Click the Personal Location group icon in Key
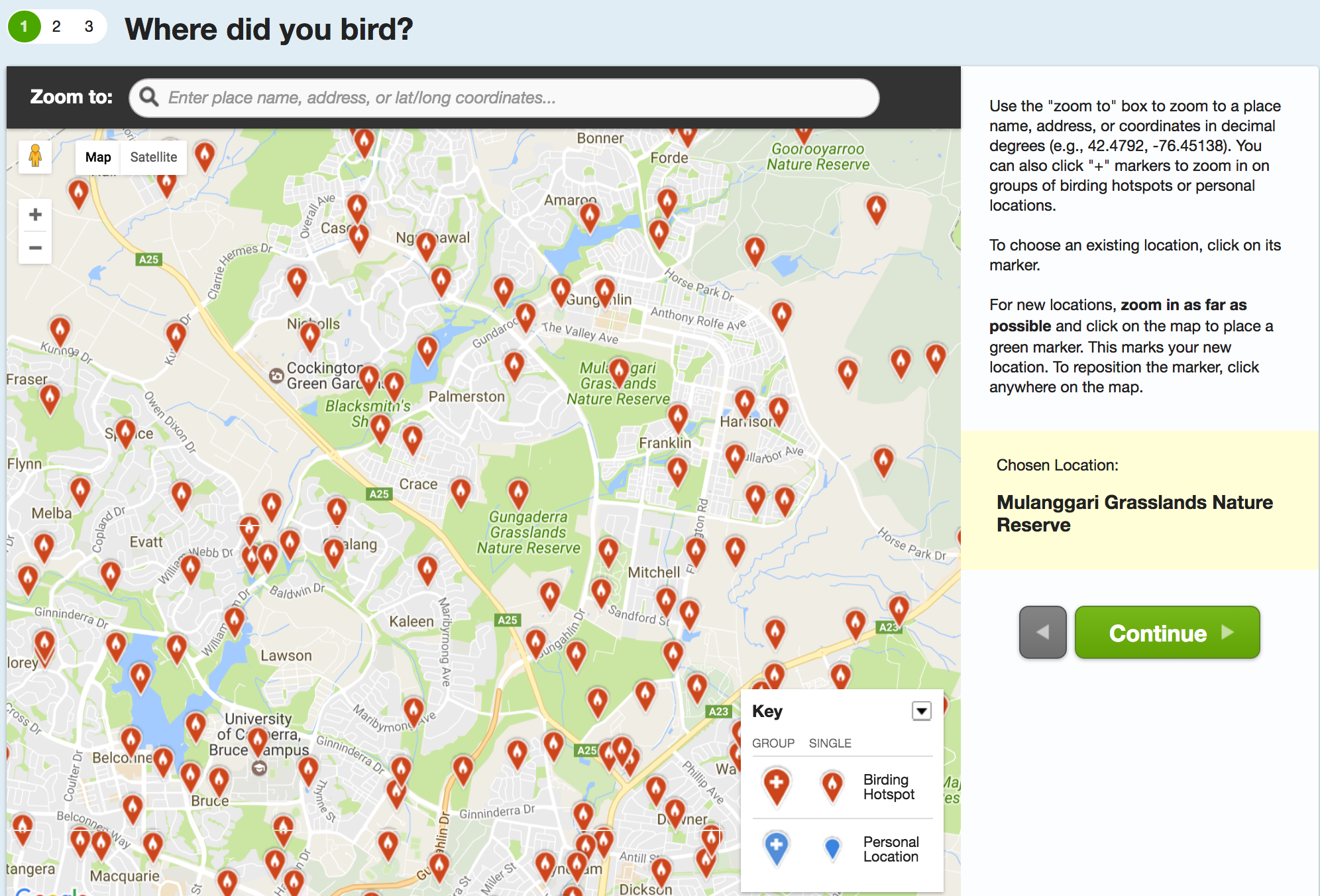This screenshot has height=896, width=1320. pyautogui.click(x=776, y=848)
